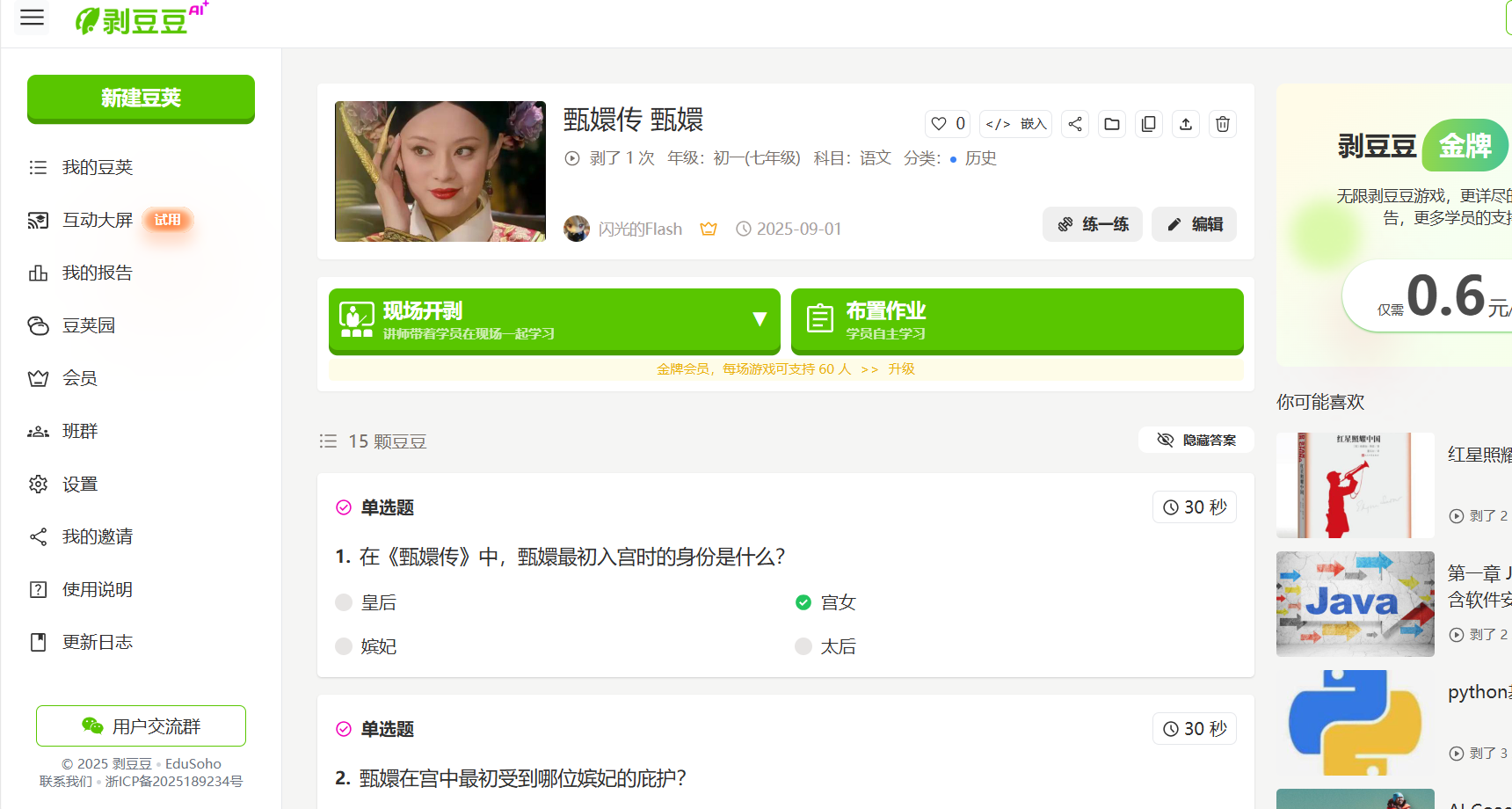Click the 新建豆荚 button

point(141,98)
